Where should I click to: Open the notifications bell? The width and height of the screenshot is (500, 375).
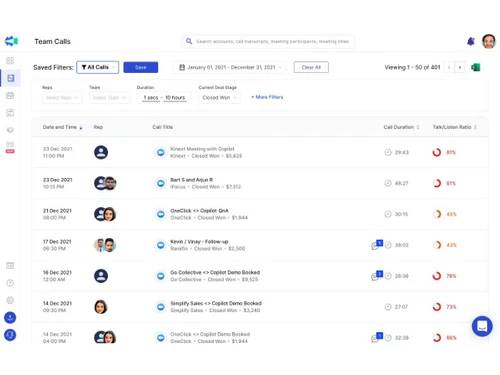[471, 41]
